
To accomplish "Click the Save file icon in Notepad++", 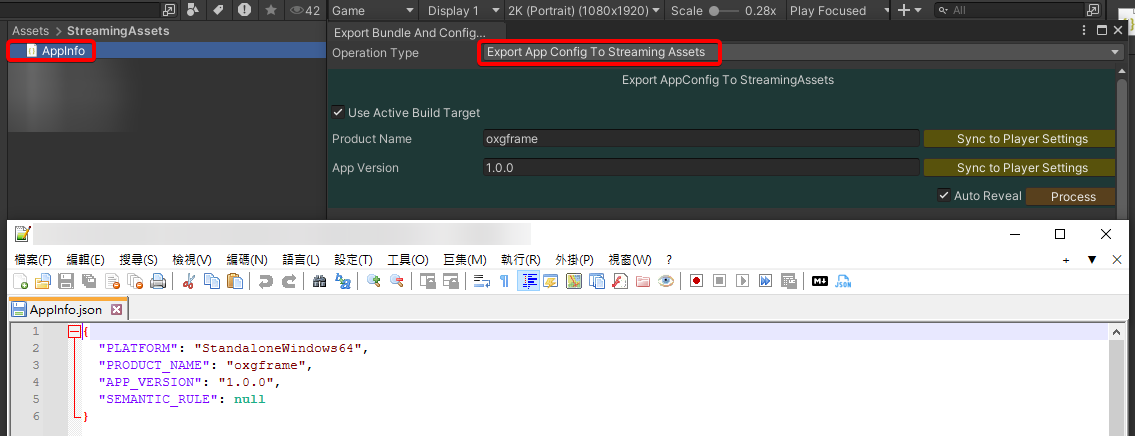I will 65,282.
